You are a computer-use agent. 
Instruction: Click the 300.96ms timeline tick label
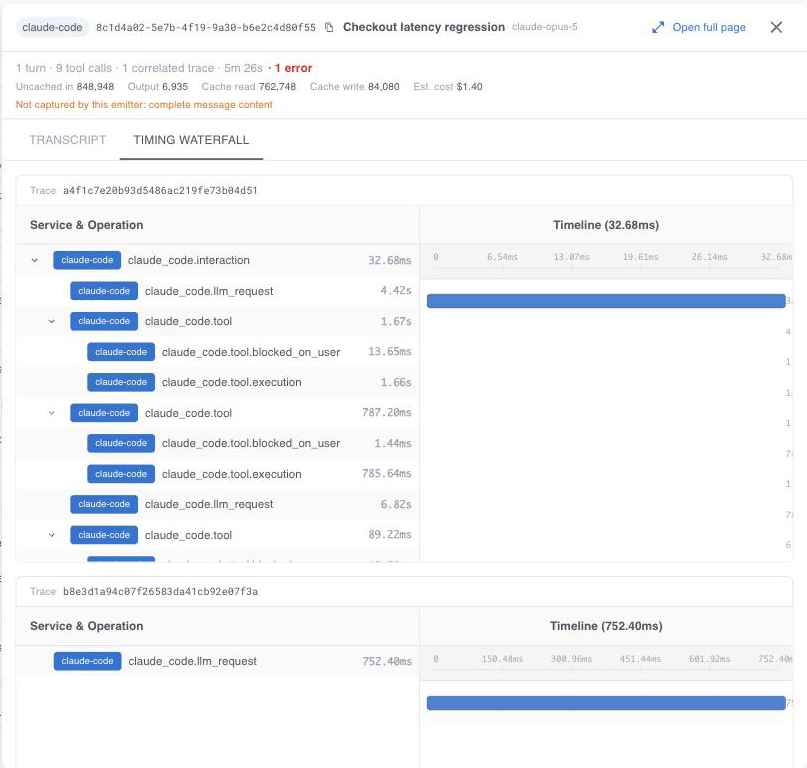(x=571, y=659)
